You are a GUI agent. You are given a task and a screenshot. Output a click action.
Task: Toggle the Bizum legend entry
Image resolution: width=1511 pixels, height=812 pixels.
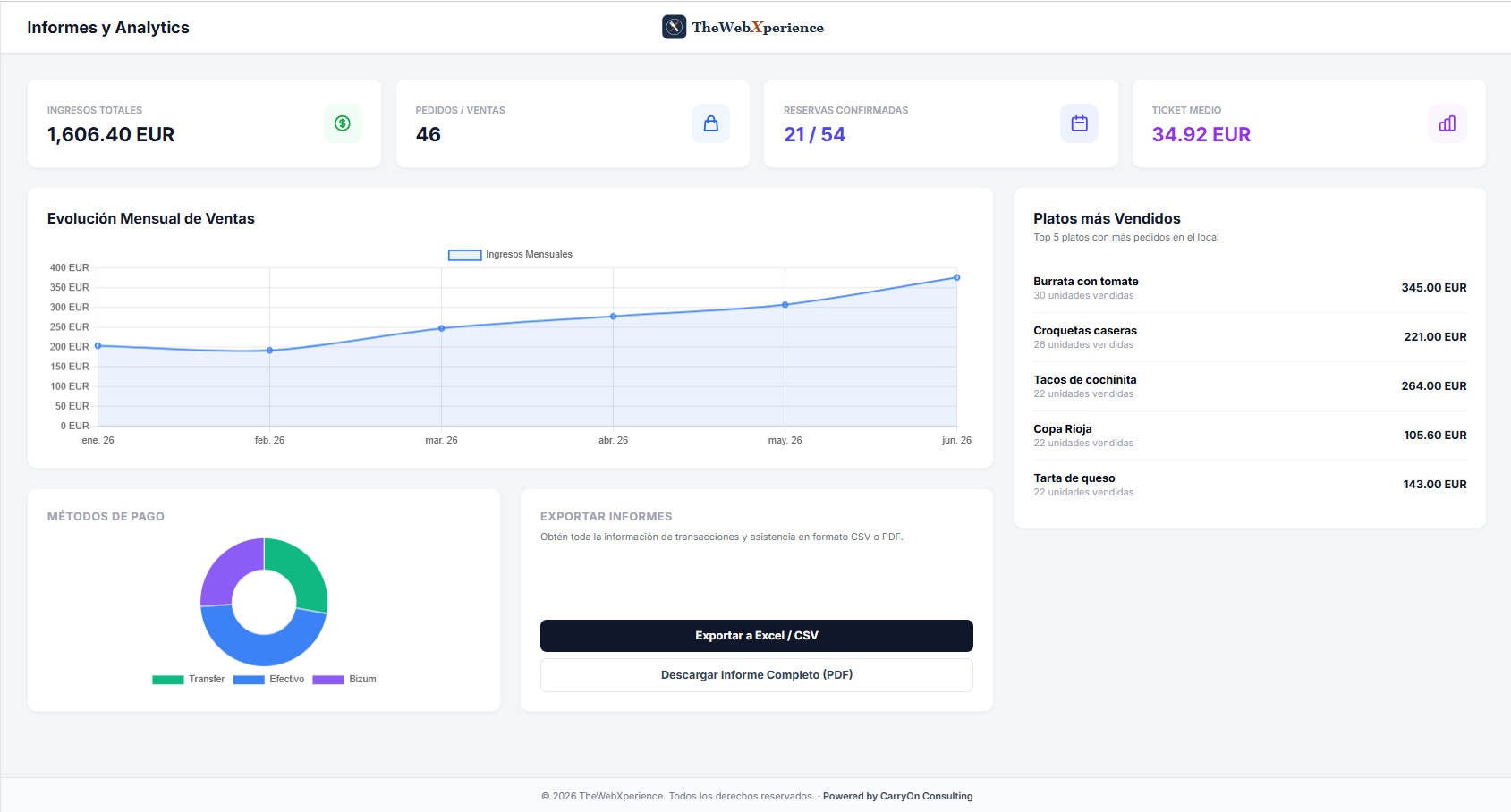coord(344,680)
